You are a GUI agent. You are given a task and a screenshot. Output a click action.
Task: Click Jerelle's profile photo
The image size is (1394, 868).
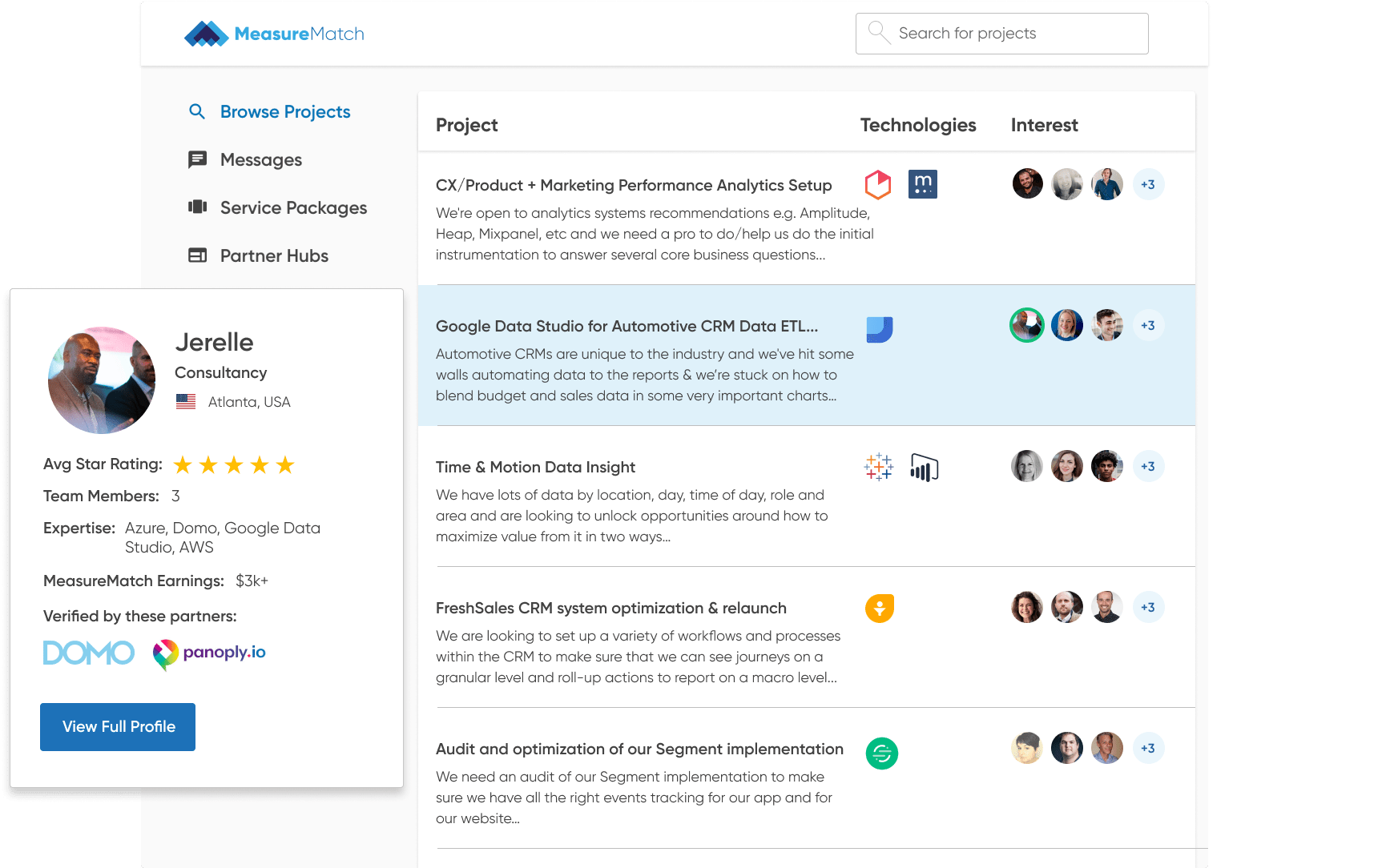click(x=102, y=380)
